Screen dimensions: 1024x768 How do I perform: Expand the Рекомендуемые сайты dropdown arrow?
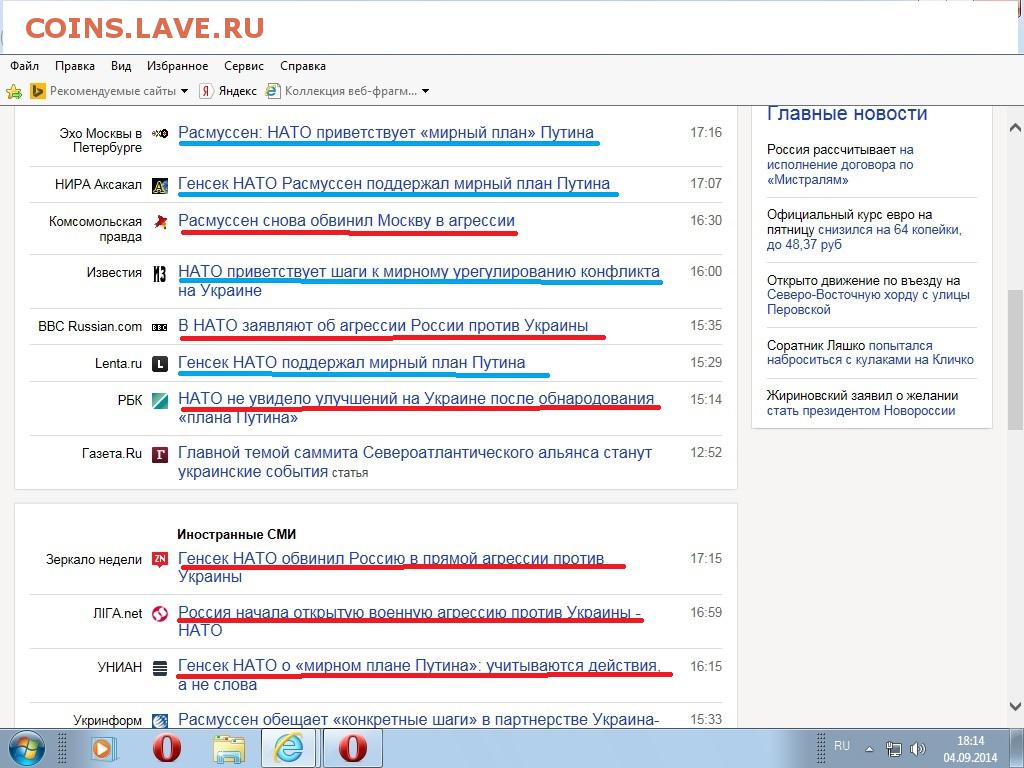click(x=184, y=91)
